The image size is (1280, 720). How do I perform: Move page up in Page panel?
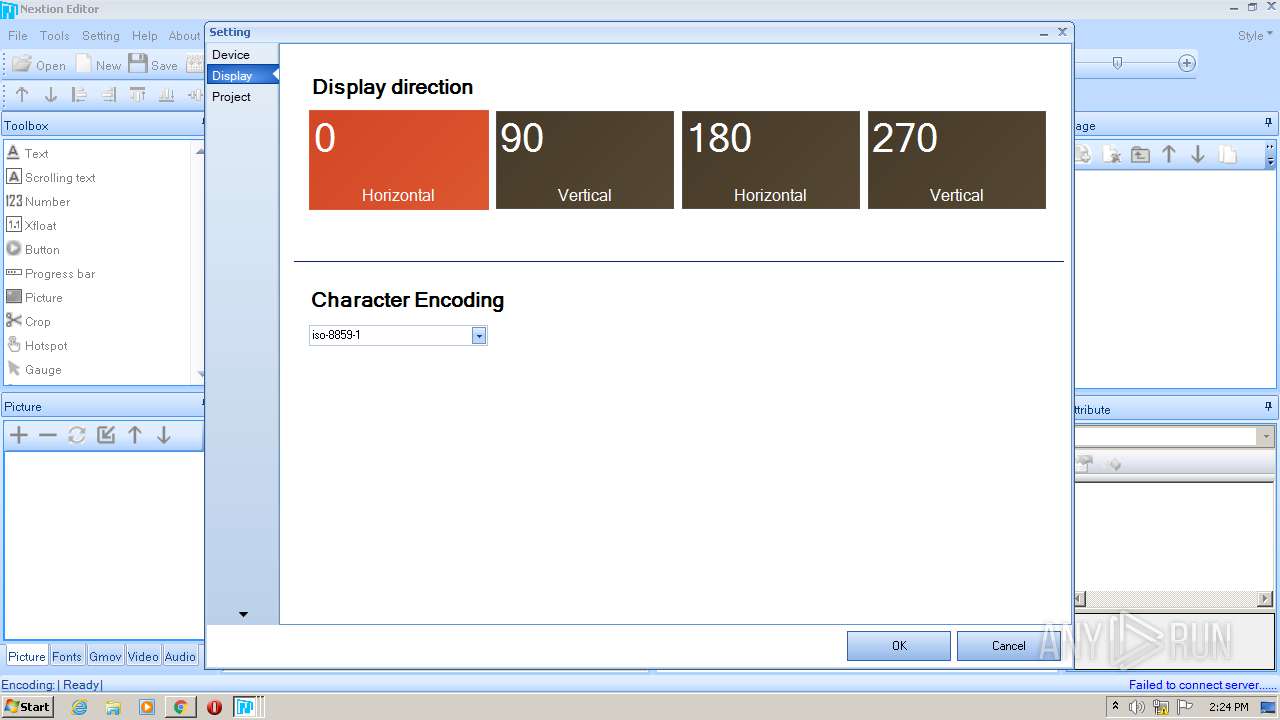[1169, 155]
